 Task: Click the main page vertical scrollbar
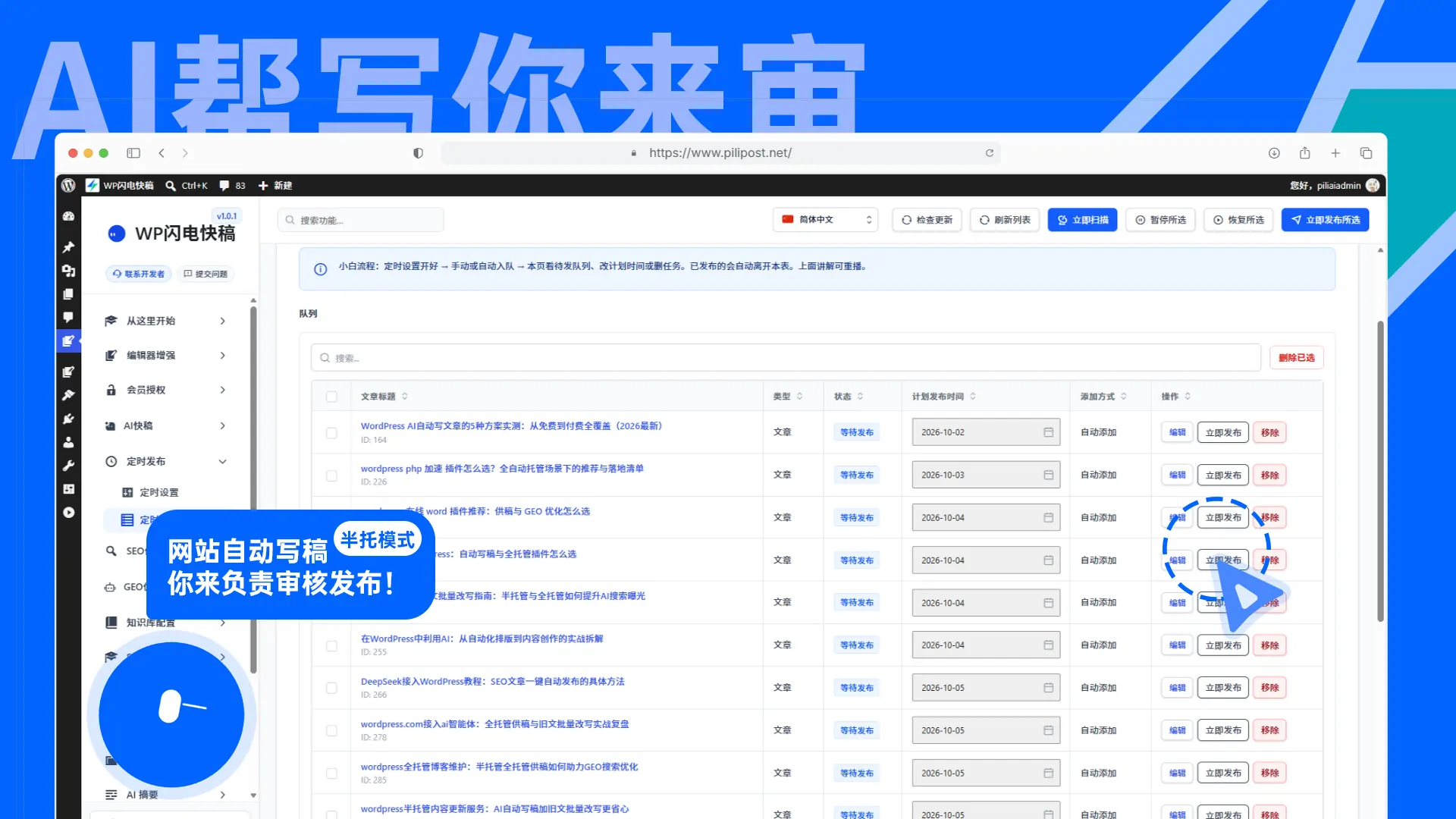pyautogui.click(x=1380, y=470)
